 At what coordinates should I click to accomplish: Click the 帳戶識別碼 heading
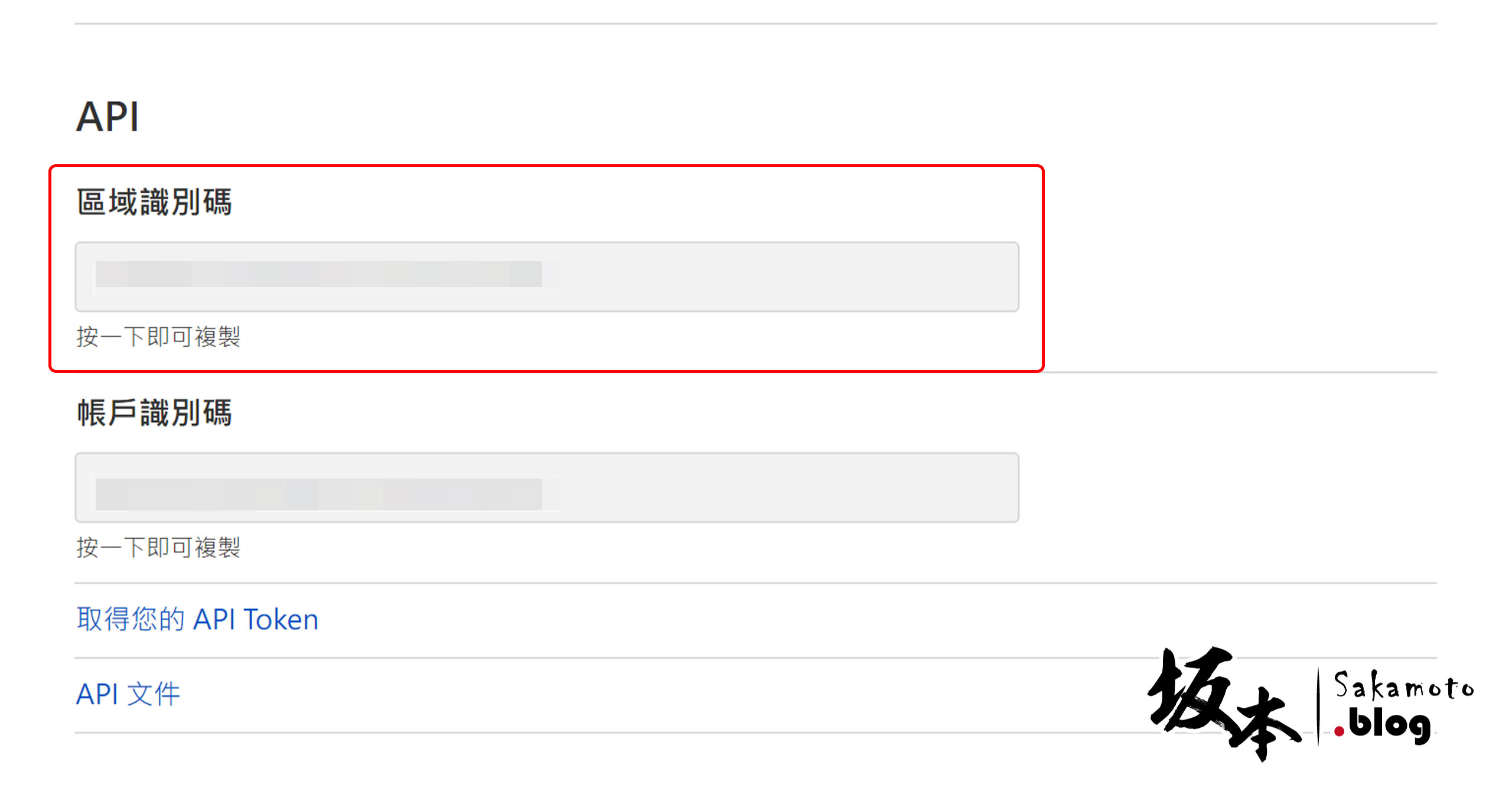click(154, 412)
